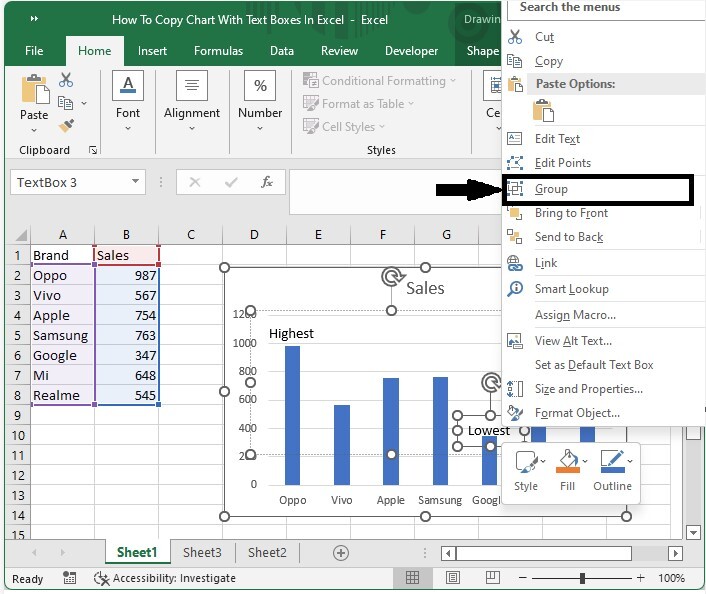Expand the Alignment group dropdown
706x594 pixels.
pos(192,98)
